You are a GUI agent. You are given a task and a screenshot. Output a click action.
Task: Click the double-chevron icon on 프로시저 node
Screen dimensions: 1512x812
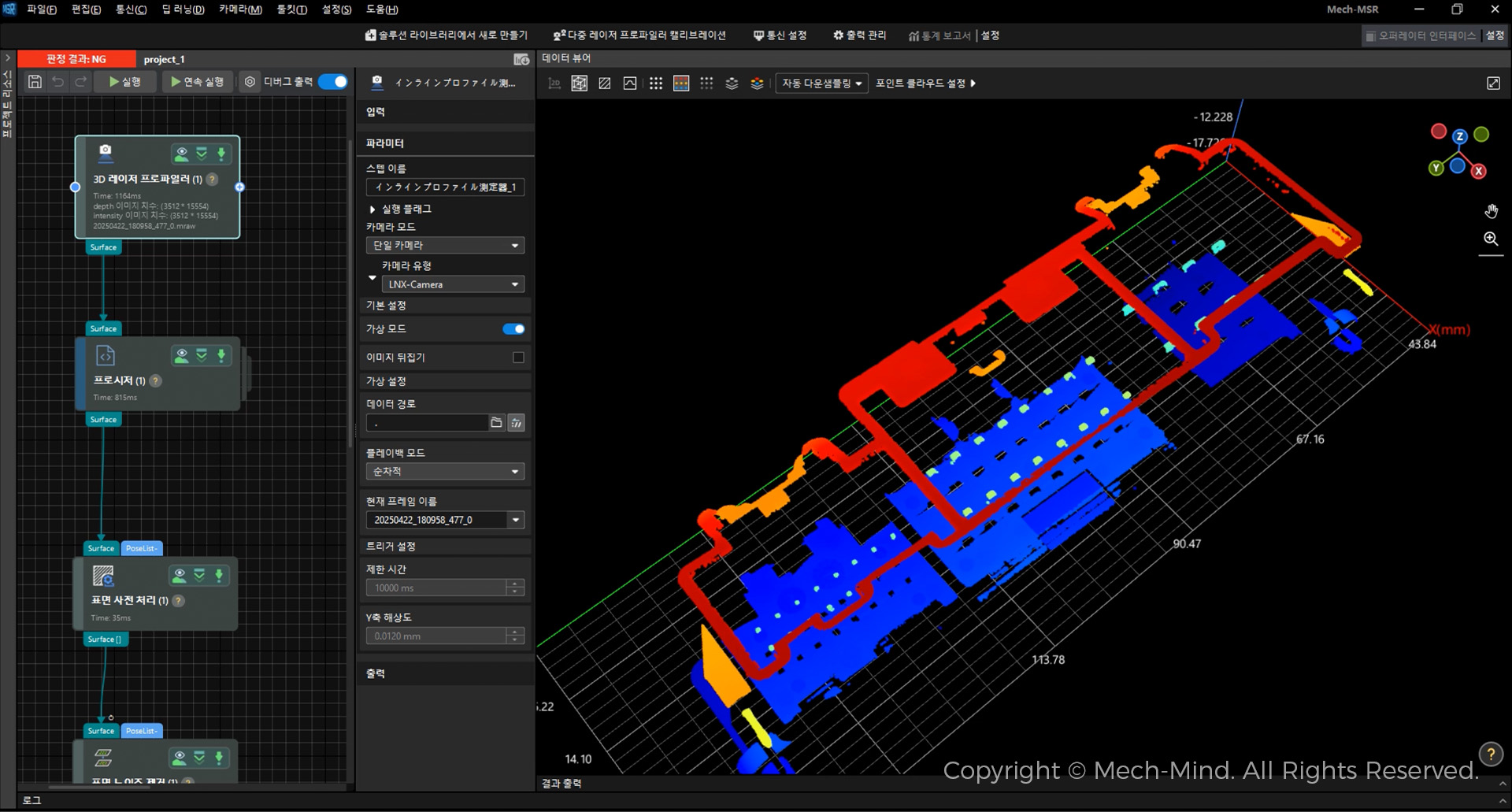click(202, 356)
